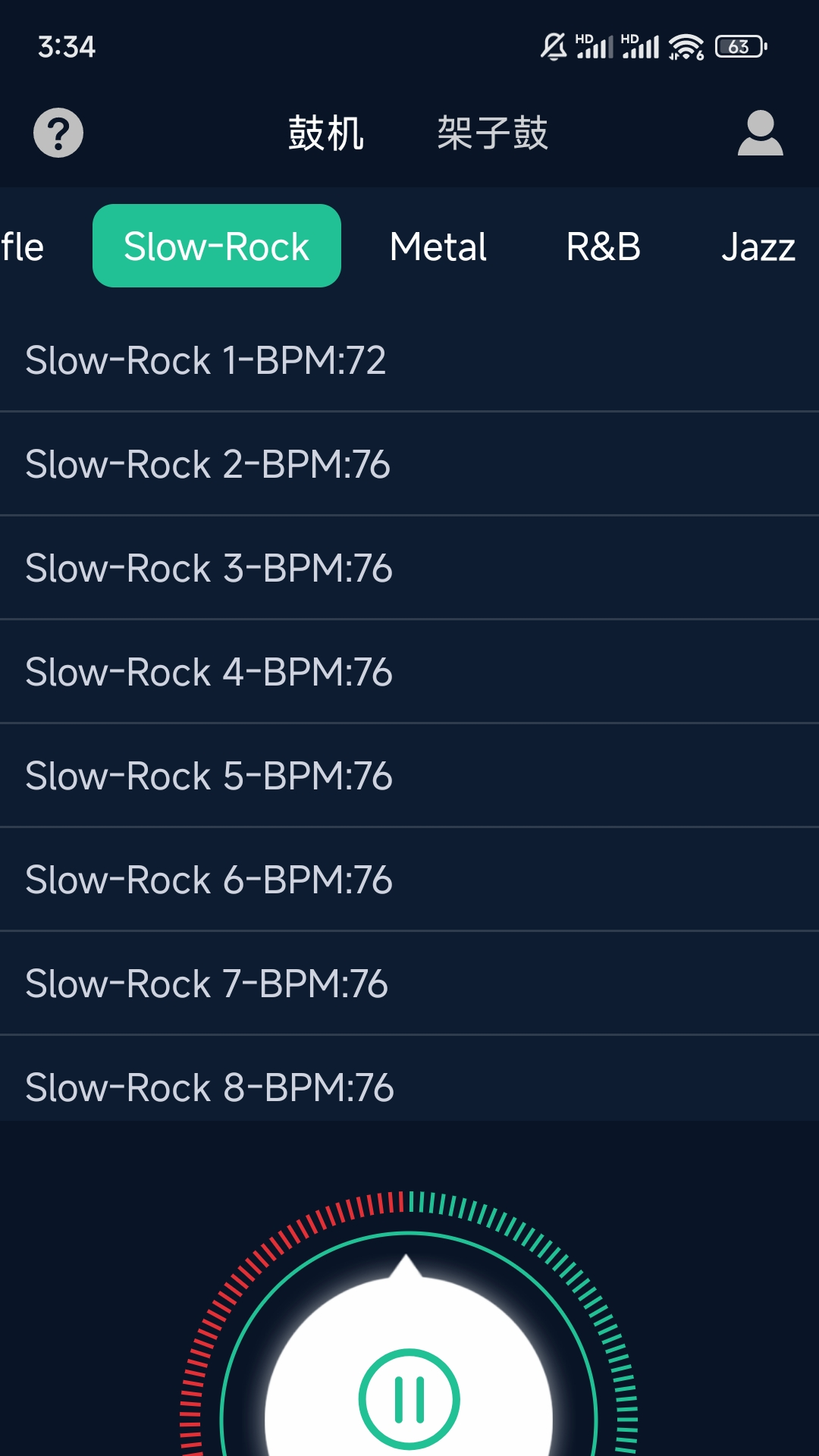Screen dimensions: 819x1456
Task: Select the R&B genre tab
Action: click(603, 246)
